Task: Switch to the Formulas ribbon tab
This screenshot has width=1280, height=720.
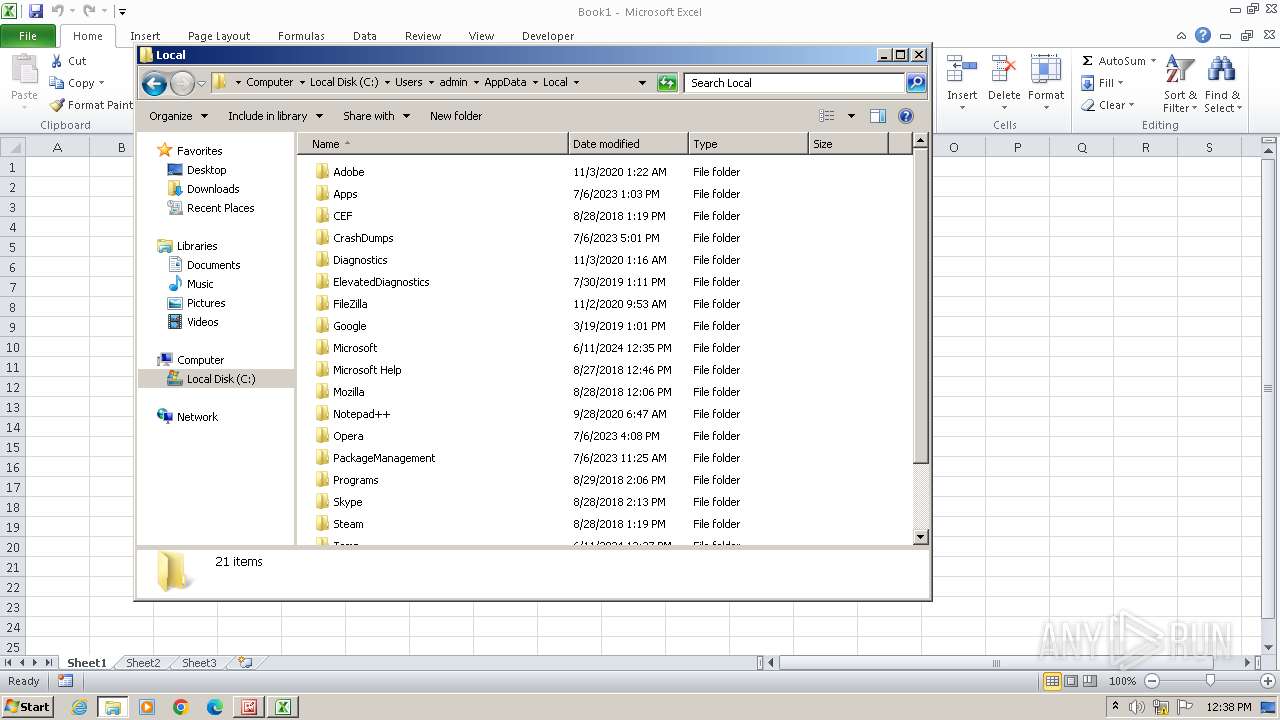Action: tap(301, 36)
